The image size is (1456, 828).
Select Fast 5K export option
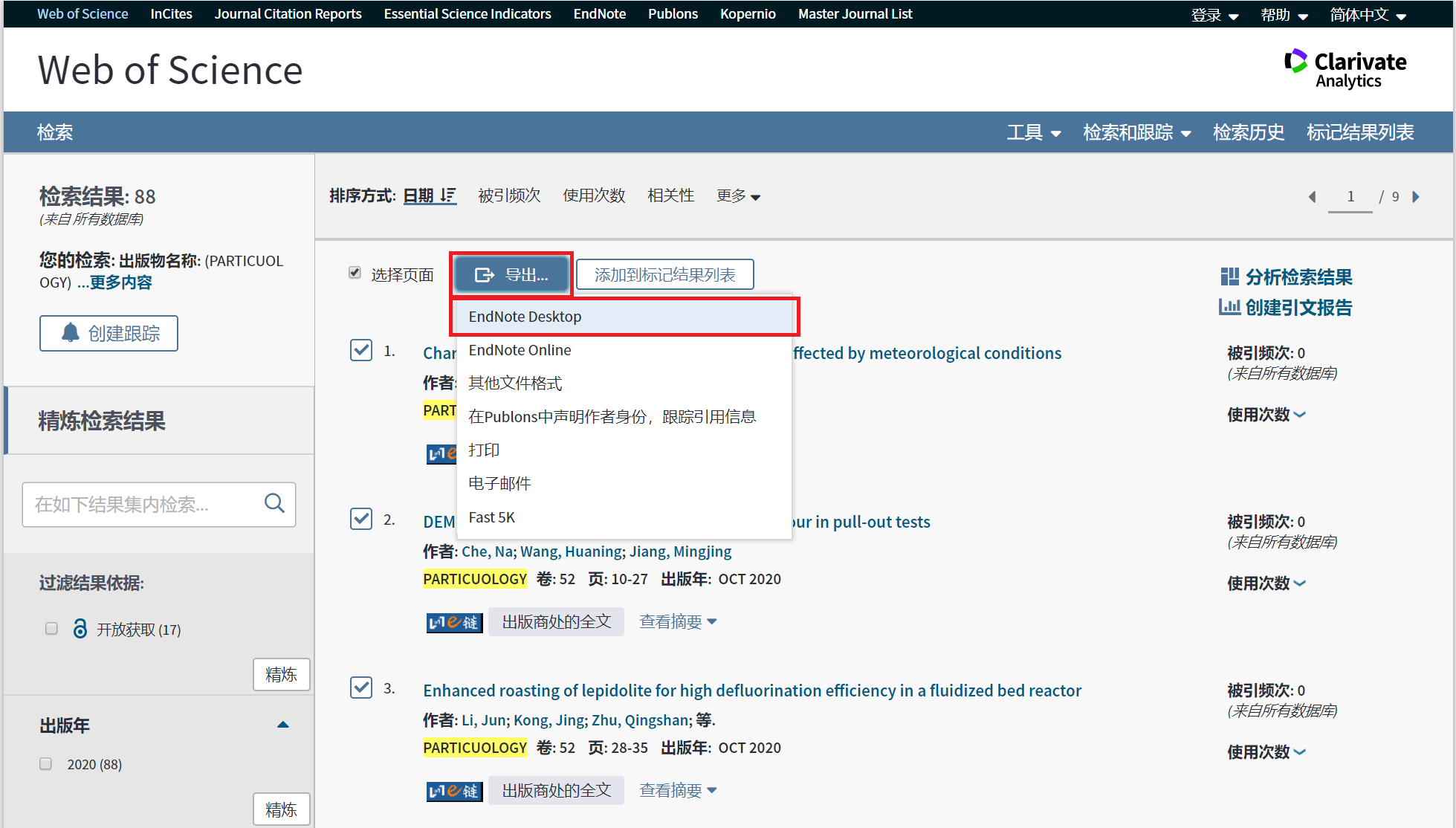[624, 517]
